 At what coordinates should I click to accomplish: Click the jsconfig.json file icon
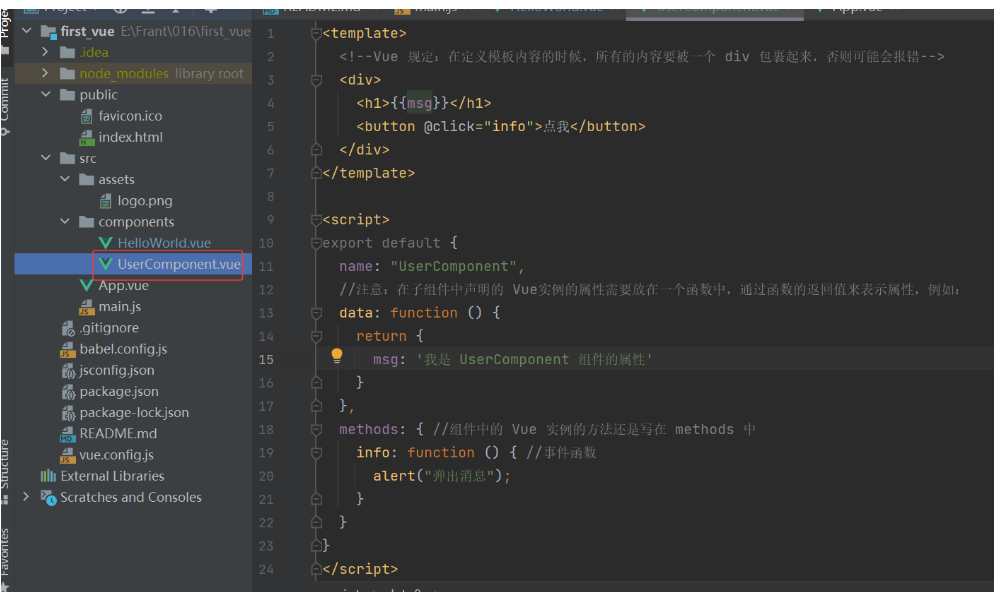coord(68,371)
